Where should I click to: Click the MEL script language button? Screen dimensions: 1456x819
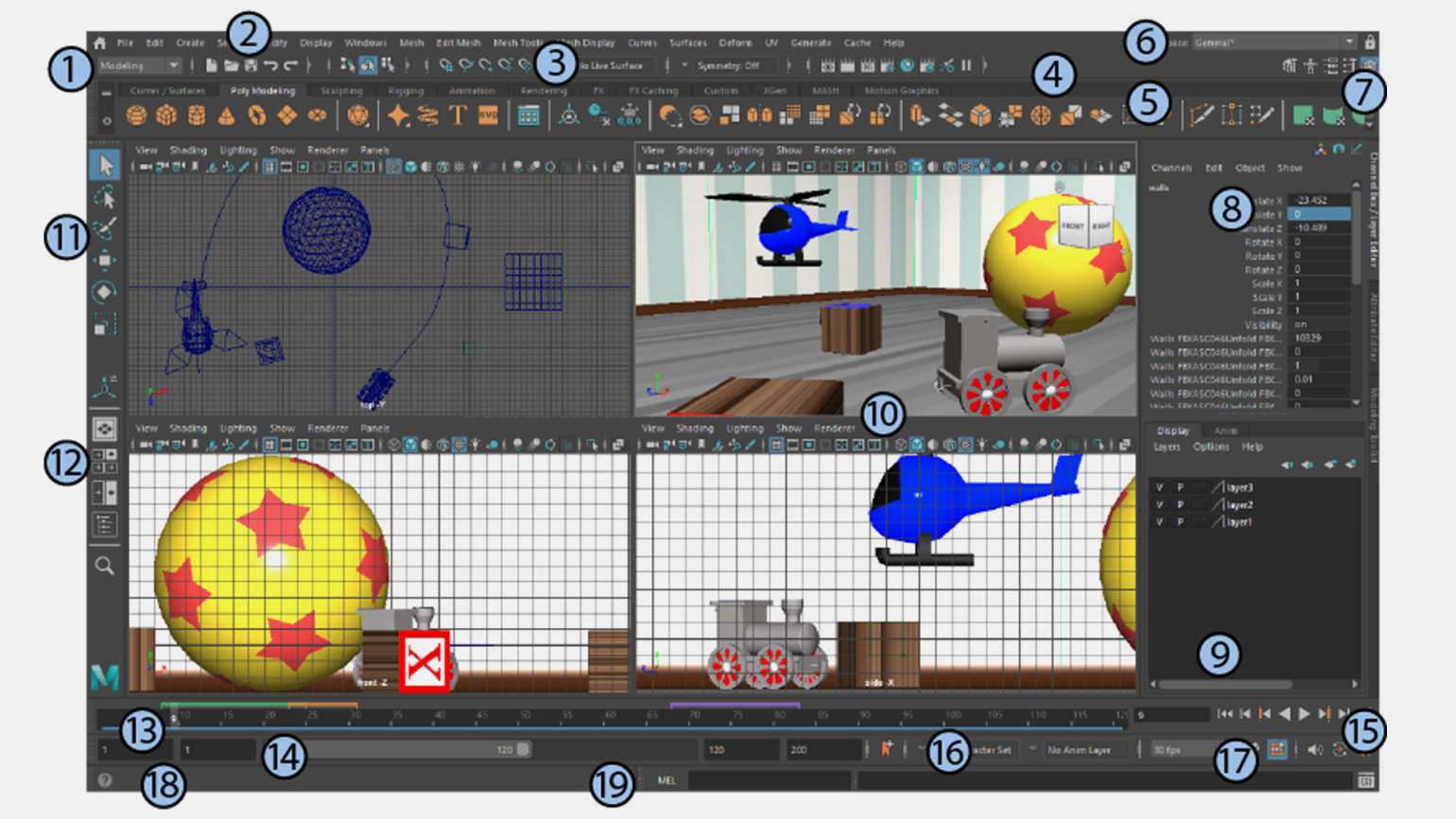667,780
